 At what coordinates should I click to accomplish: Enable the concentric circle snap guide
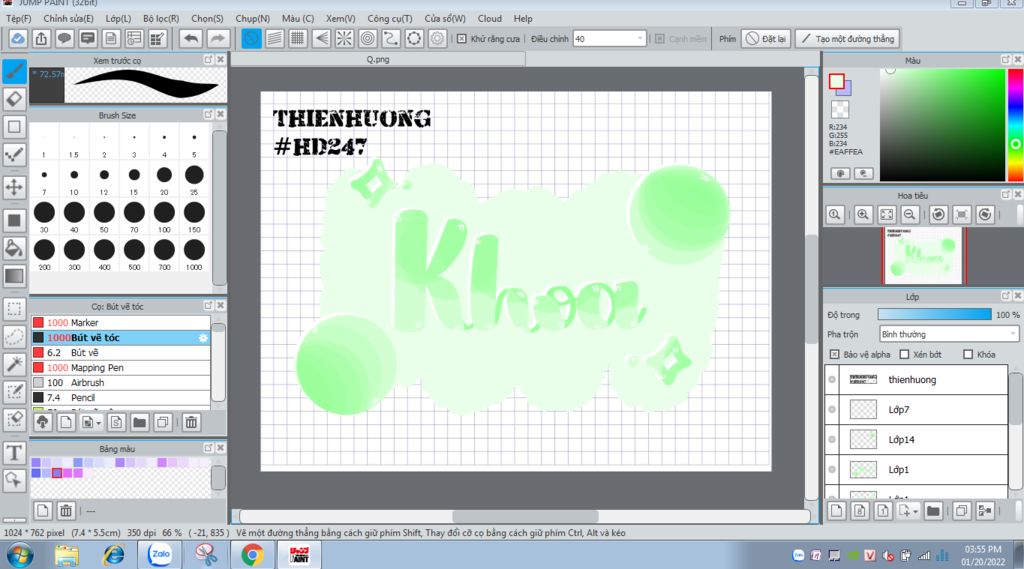368,39
